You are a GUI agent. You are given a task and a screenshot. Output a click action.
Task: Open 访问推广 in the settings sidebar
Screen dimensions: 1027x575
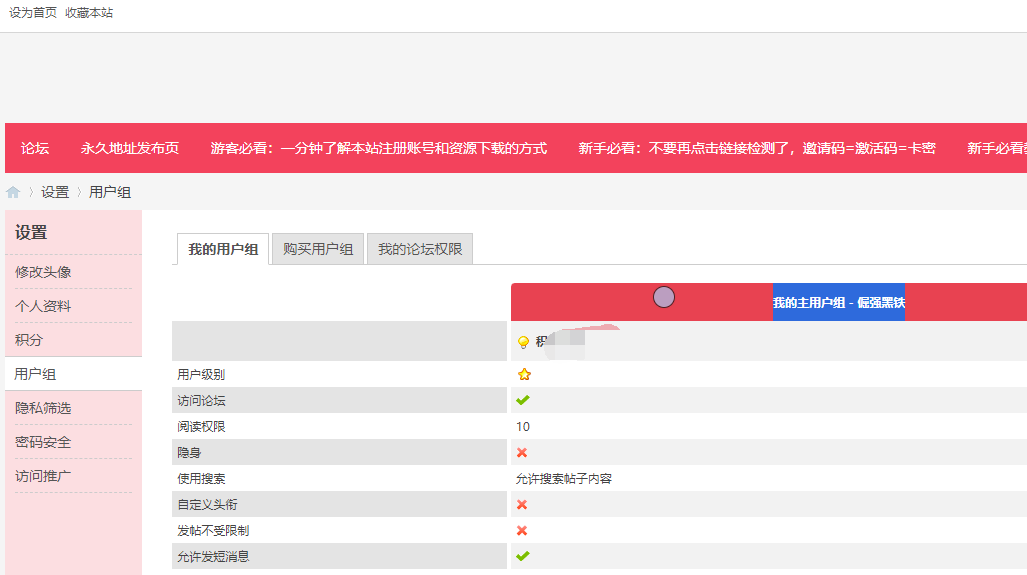tap(43, 476)
